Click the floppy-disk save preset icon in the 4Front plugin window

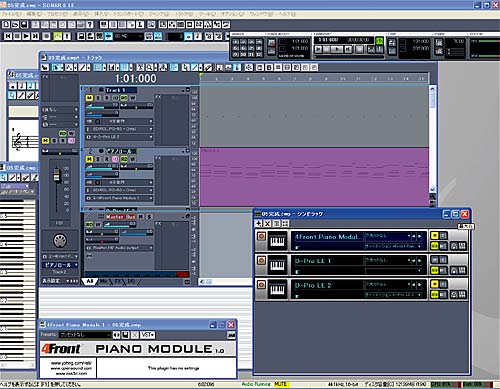125,335
